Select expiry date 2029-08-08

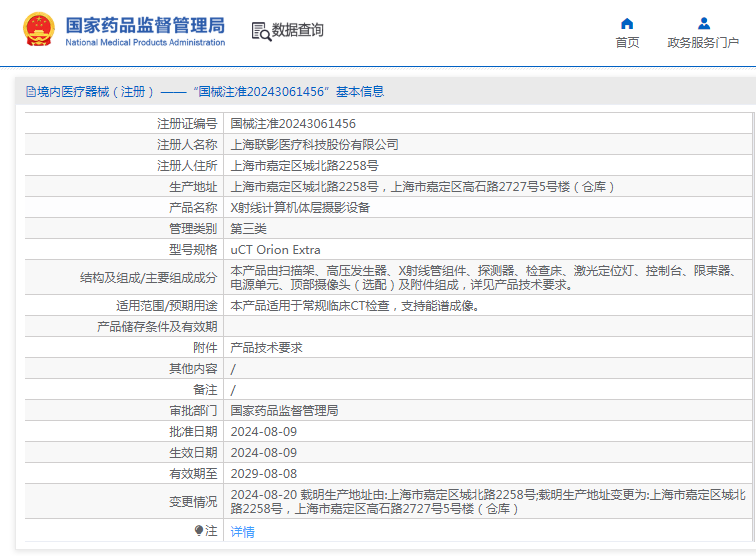pos(264,474)
